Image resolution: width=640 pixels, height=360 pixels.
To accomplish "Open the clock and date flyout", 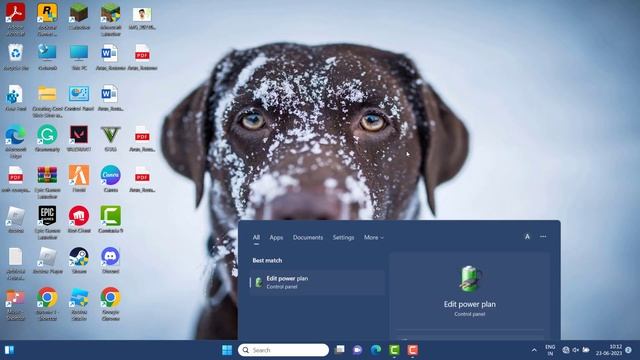I will coord(609,350).
